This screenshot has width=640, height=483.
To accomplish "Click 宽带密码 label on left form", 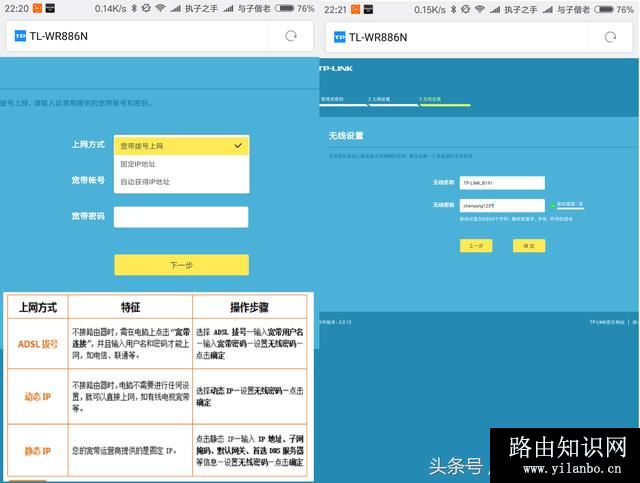I will (x=88, y=216).
